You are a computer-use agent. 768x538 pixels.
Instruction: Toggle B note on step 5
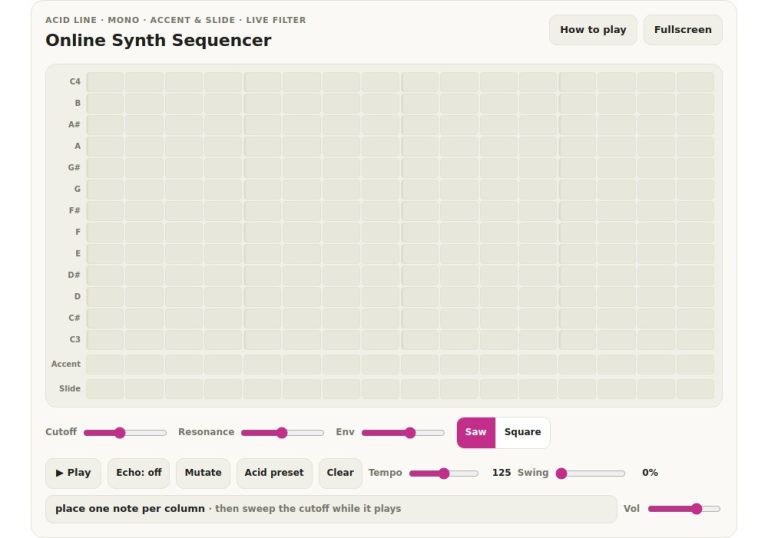click(x=263, y=103)
